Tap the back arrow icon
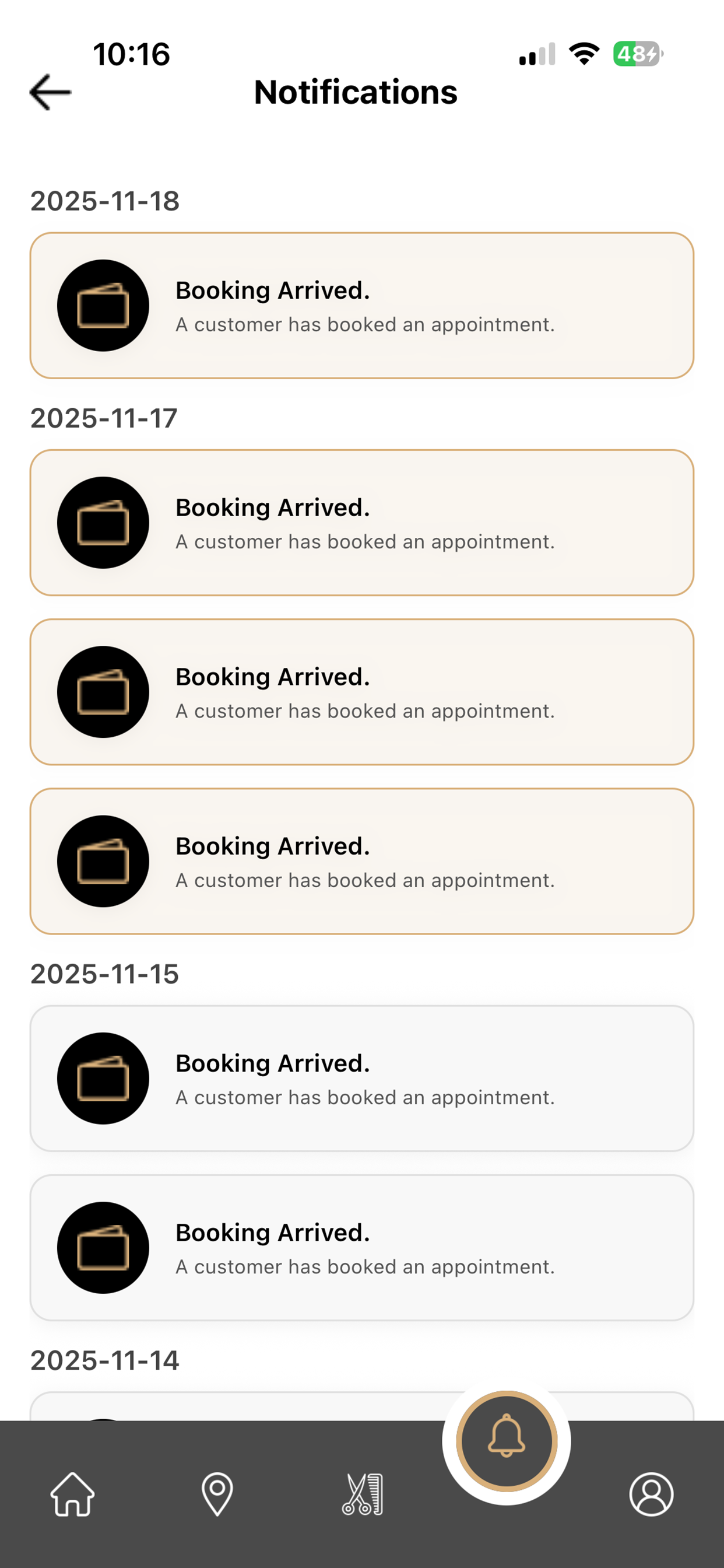The image size is (724, 1568). point(51,93)
